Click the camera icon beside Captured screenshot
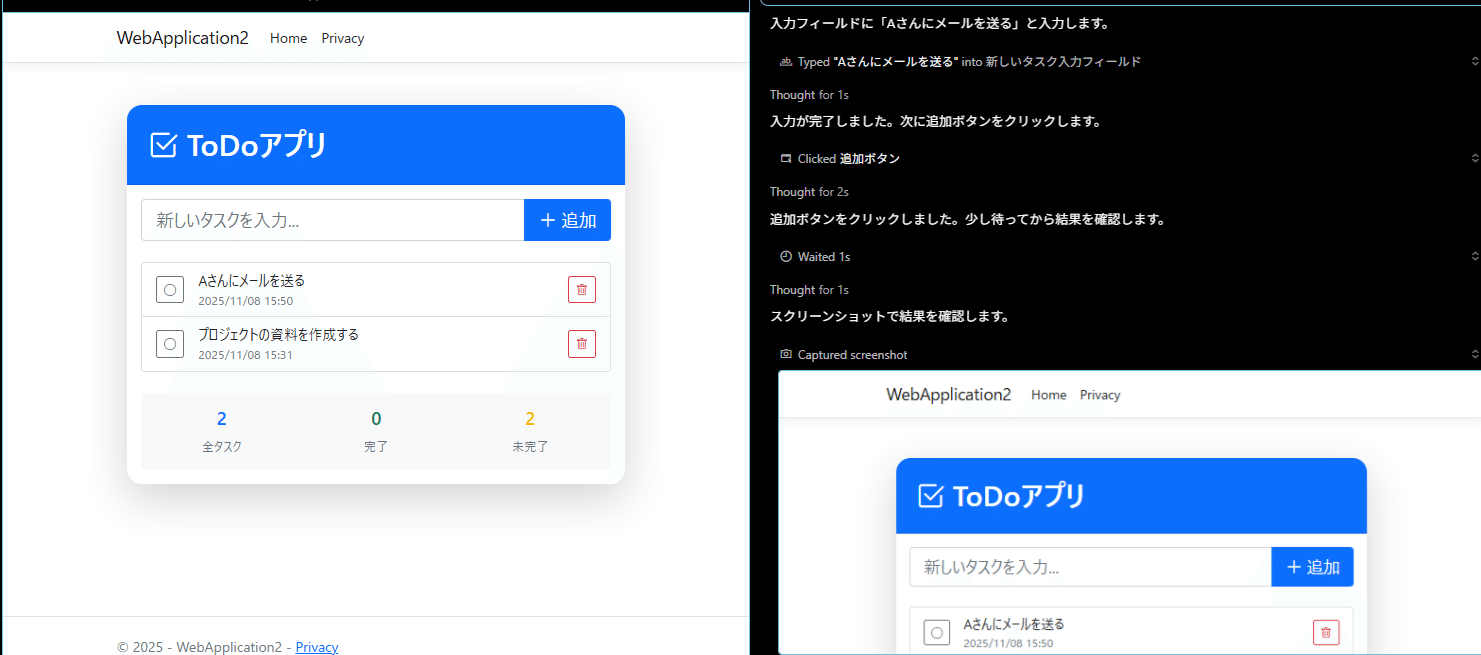Viewport: 1481px width, 655px height. pyautogui.click(x=786, y=355)
